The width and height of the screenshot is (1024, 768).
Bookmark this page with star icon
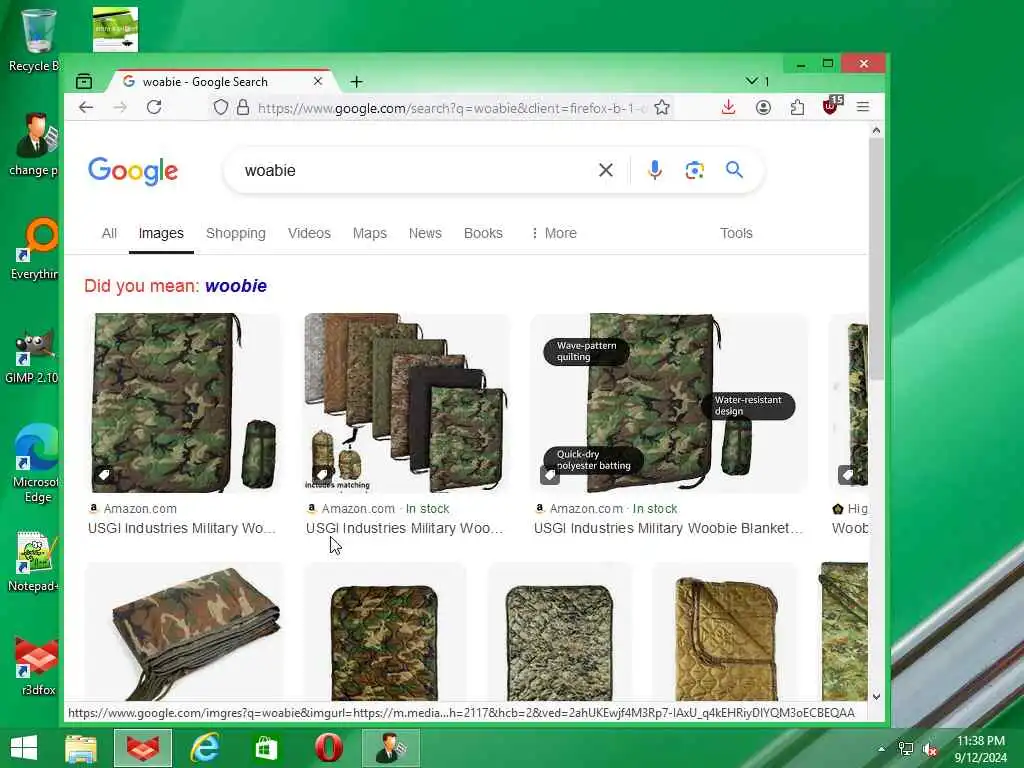pyautogui.click(x=662, y=108)
